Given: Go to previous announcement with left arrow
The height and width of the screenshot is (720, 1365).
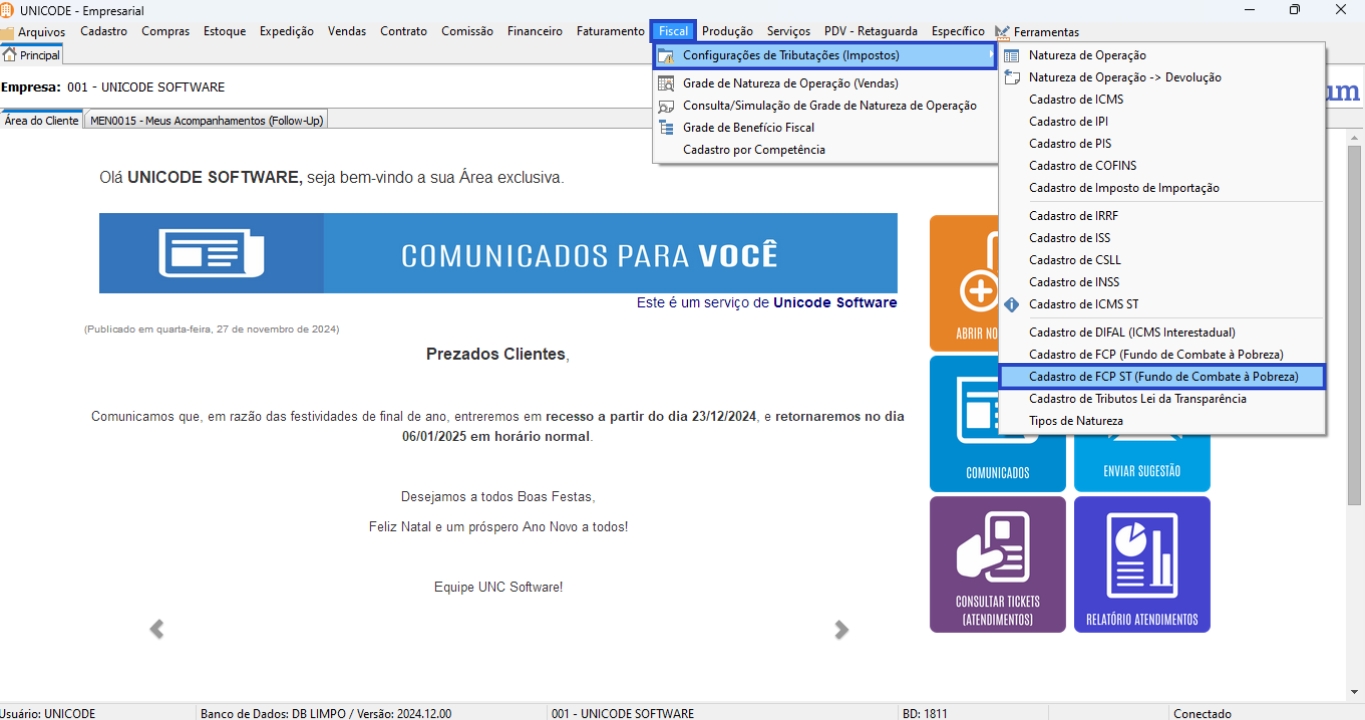Looking at the screenshot, I should pyautogui.click(x=156, y=629).
